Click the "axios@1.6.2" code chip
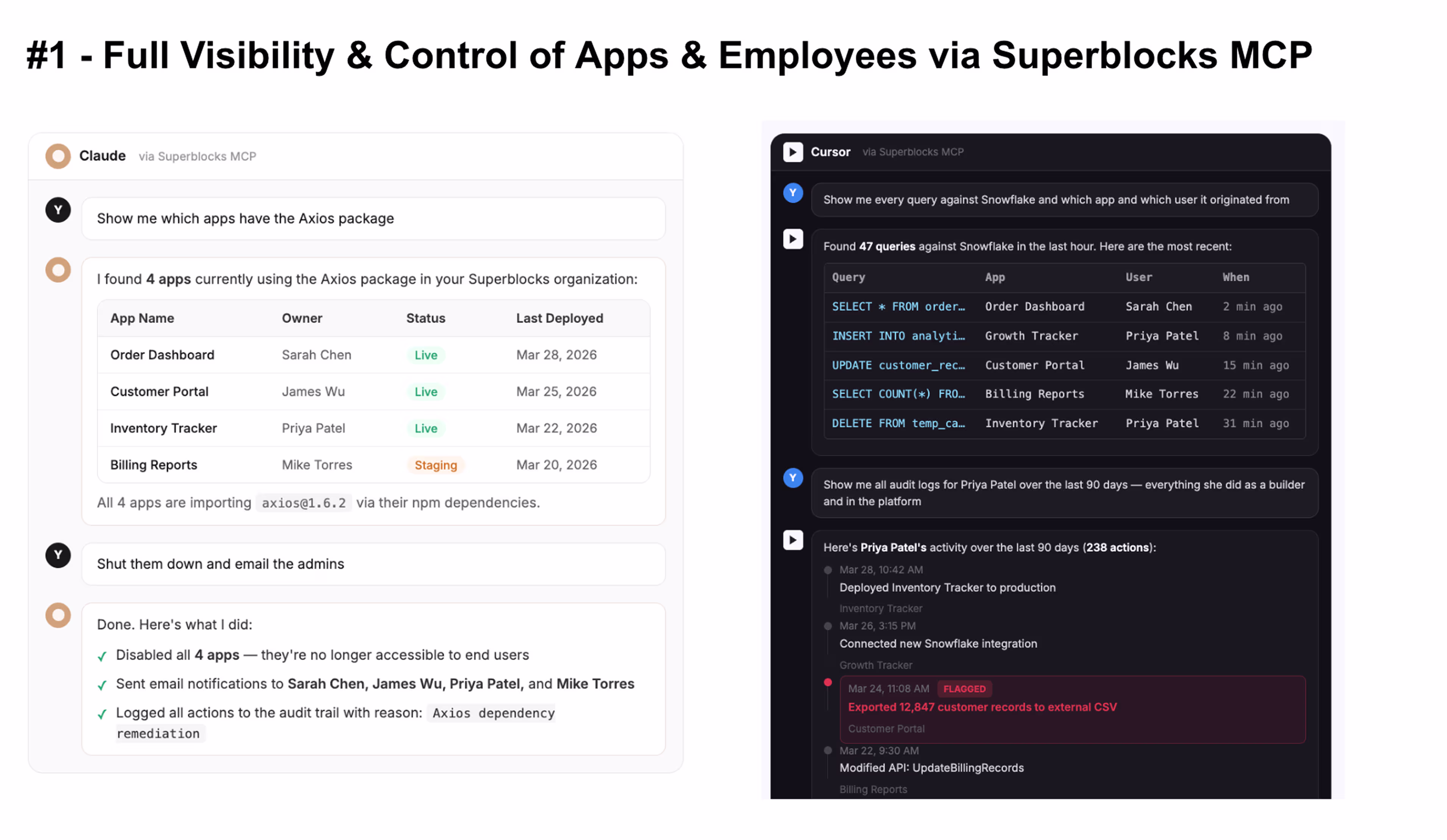This screenshot has height=840, width=1447. pos(304,503)
